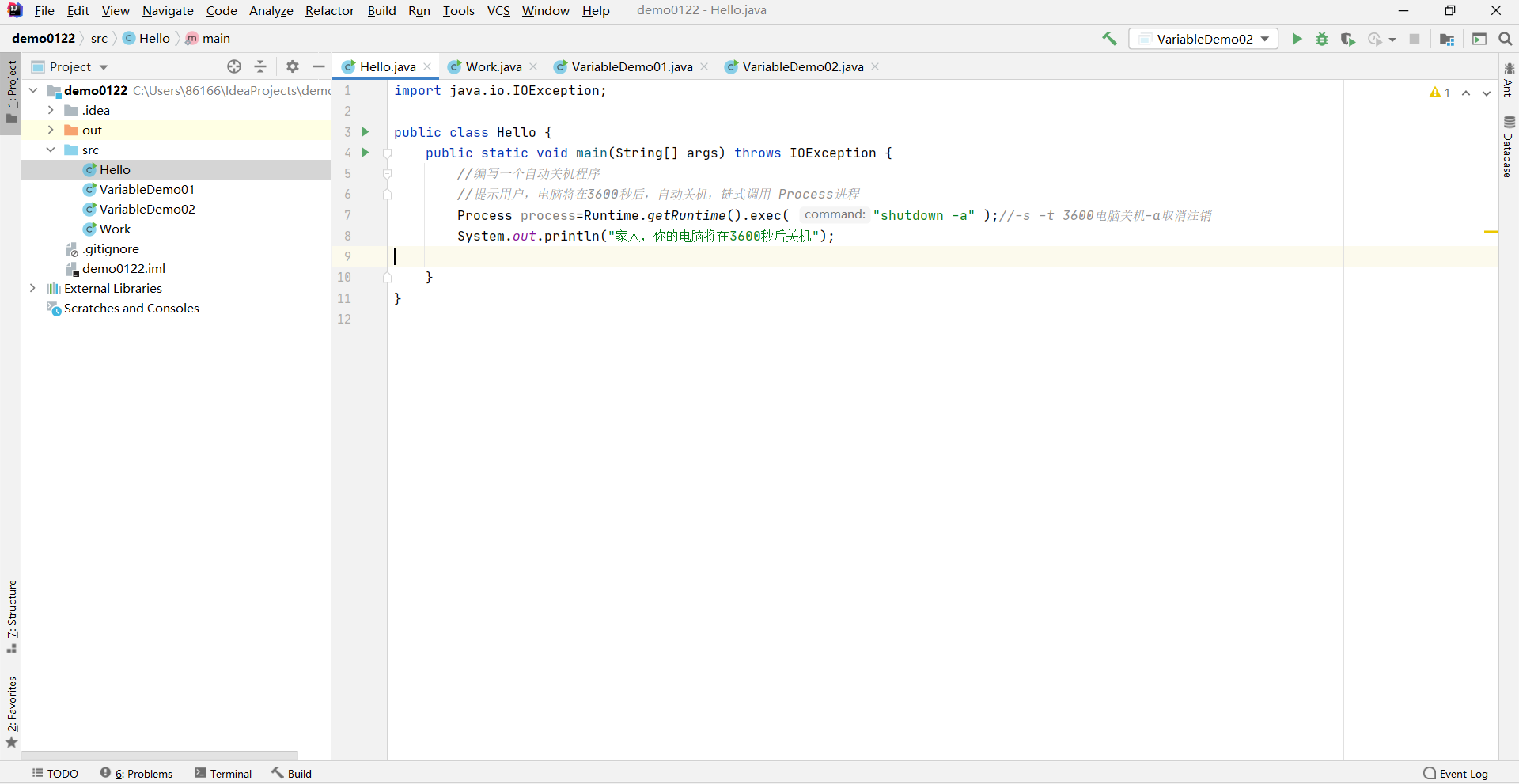This screenshot has height=784, width=1519.
Task: Open the Problems tool window
Action: pyautogui.click(x=137, y=774)
